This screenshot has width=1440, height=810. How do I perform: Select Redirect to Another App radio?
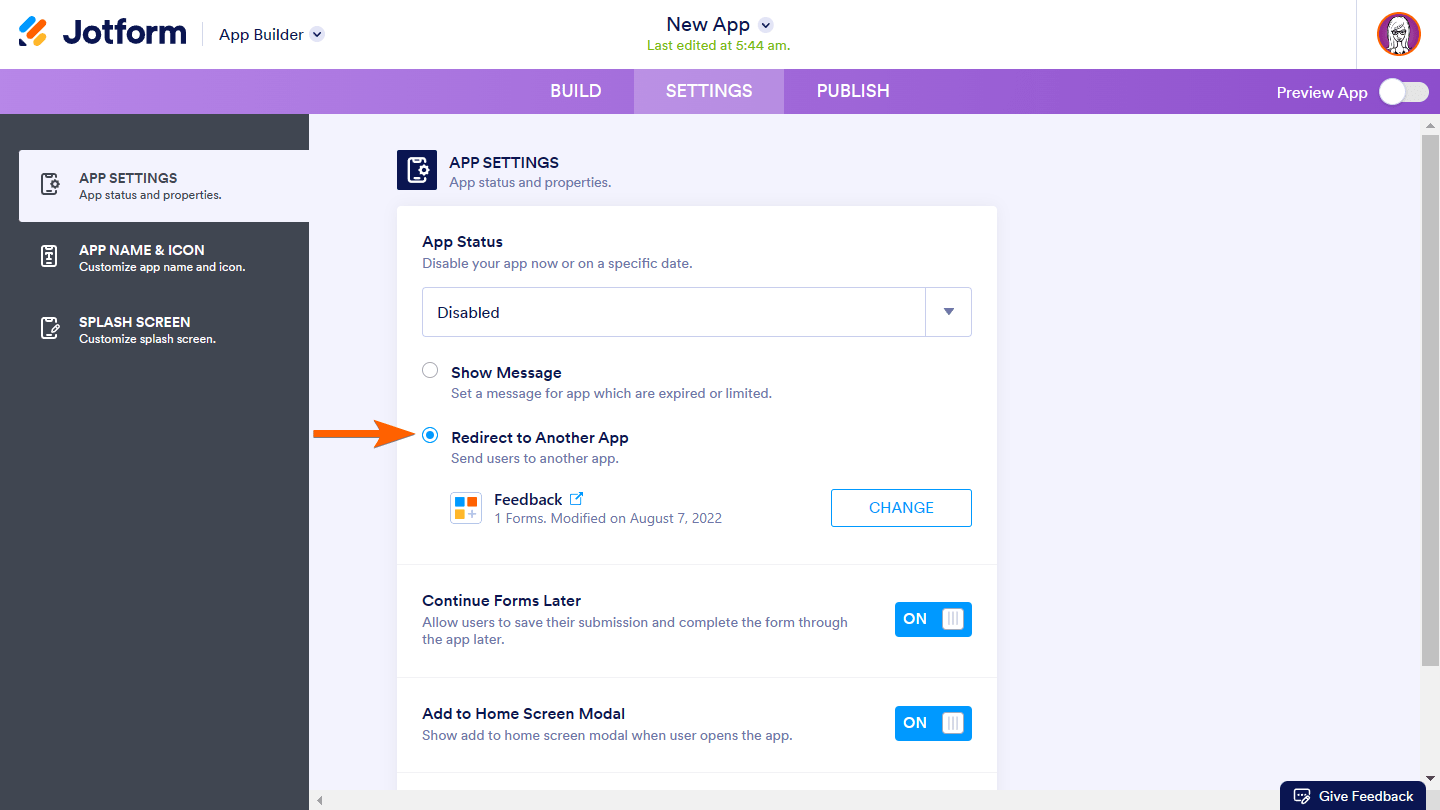pyautogui.click(x=430, y=436)
